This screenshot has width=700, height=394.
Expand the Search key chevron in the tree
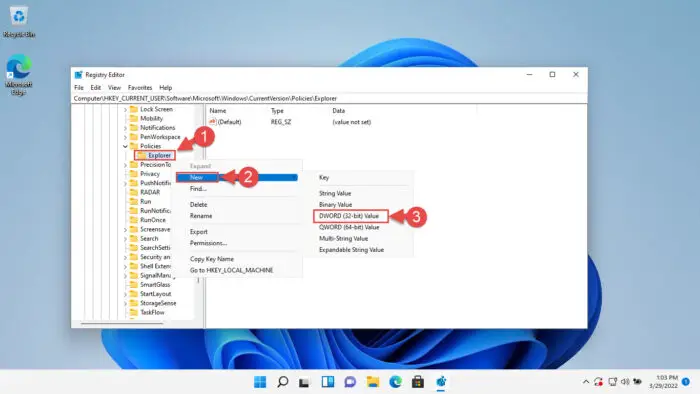click(125, 239)
